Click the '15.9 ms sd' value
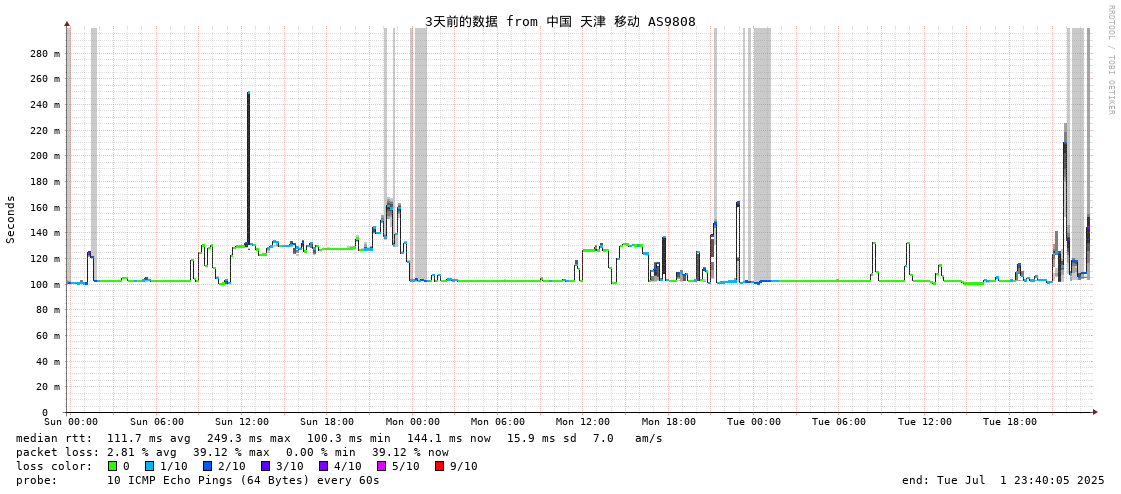This screenshot has width=1121, height=494. (x=544, y=438)
